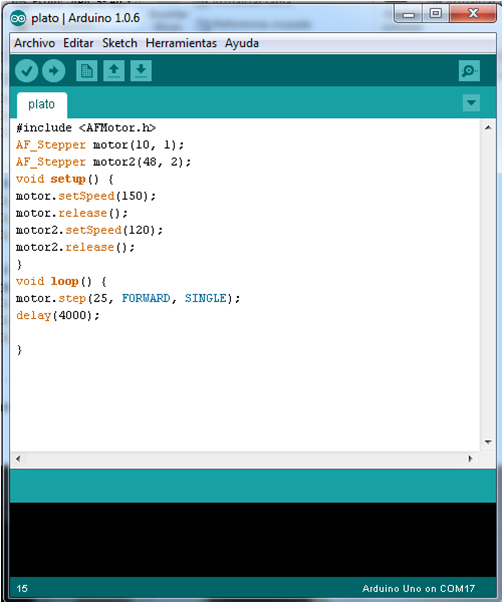The image size is (502, 602).
Task: Click the line 'motor.setSpeed(150);'
Action: (x=86, y=196)
